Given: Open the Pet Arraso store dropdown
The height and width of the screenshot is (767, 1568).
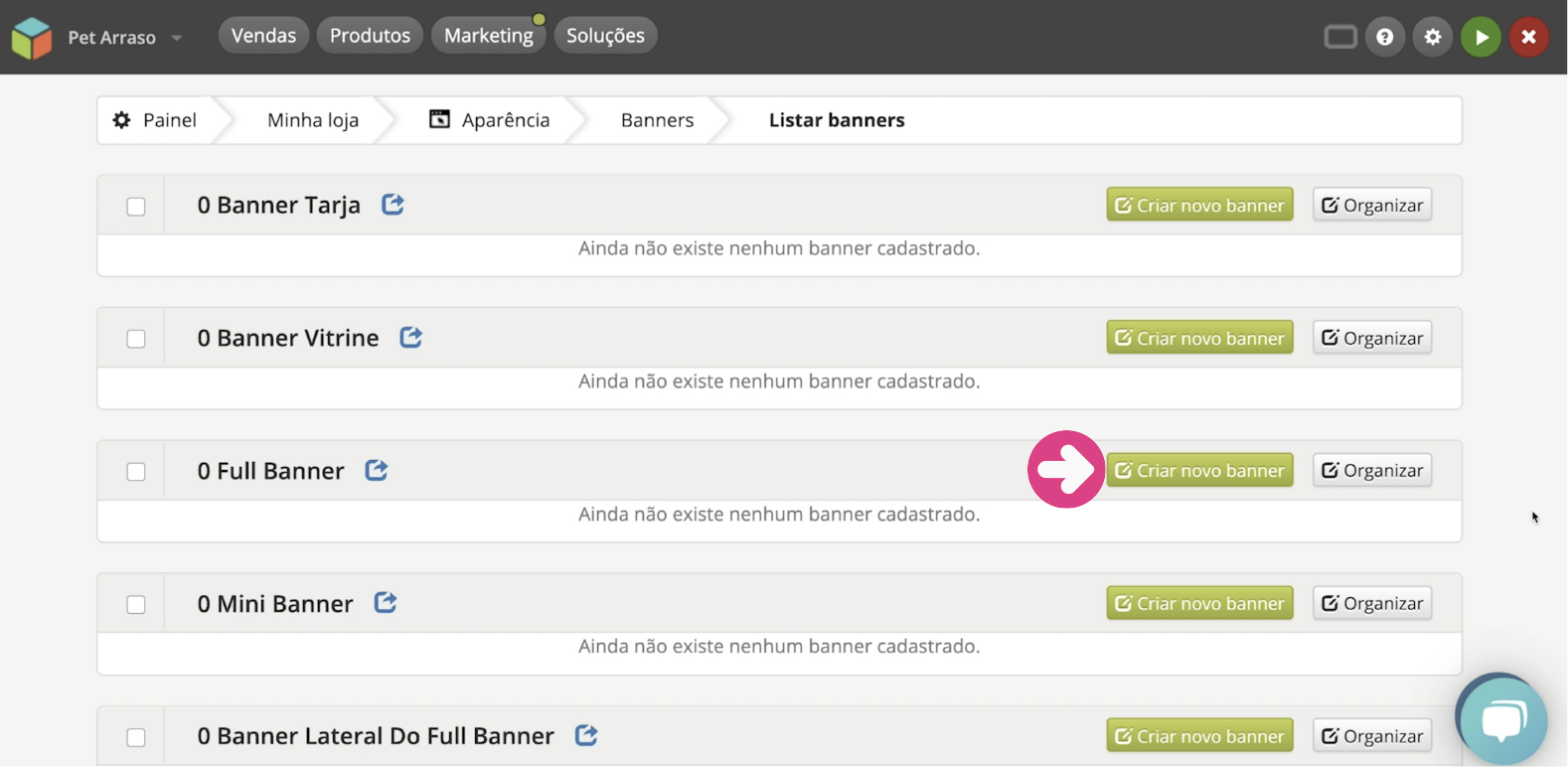Looking at the screenshot, I should click(x=125, y=38).
